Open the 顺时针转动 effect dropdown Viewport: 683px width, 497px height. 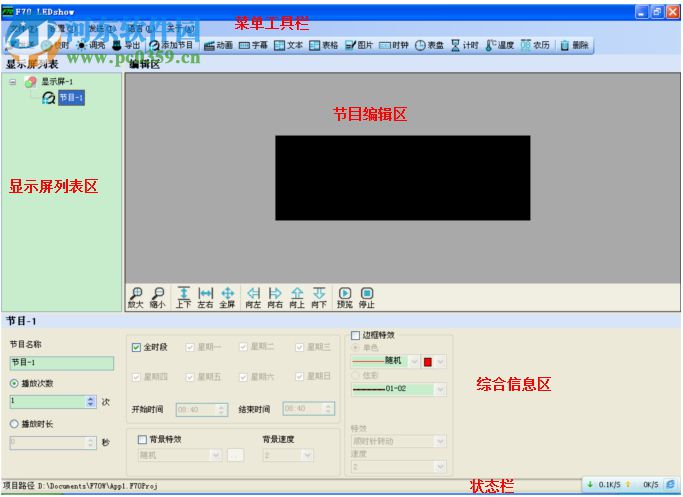click(440, 441)
